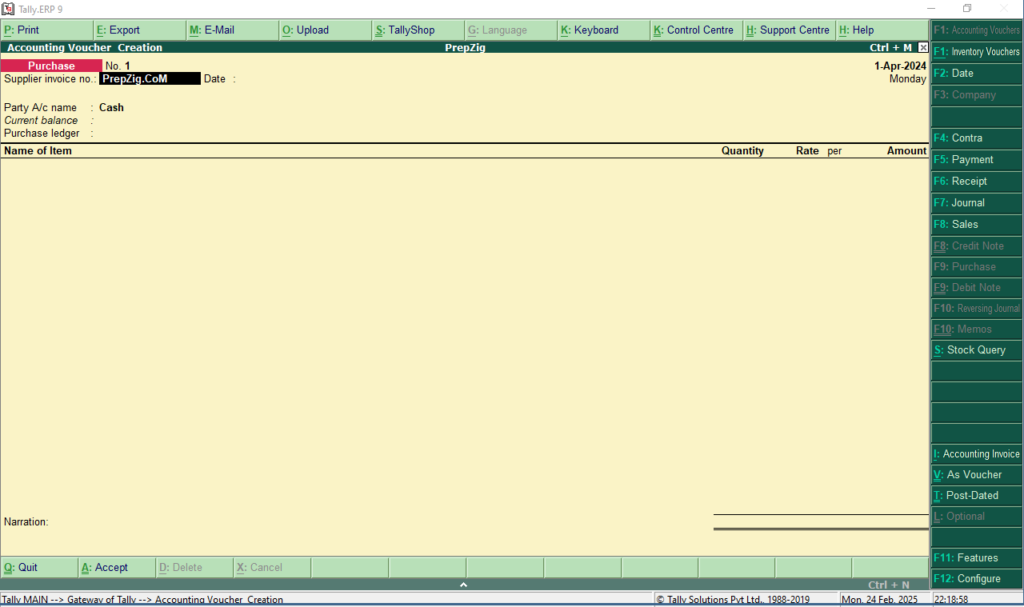Toggle T: Post-Dated voucher
This screenshot has width=1024, height=607.
(x=976, y=496)
